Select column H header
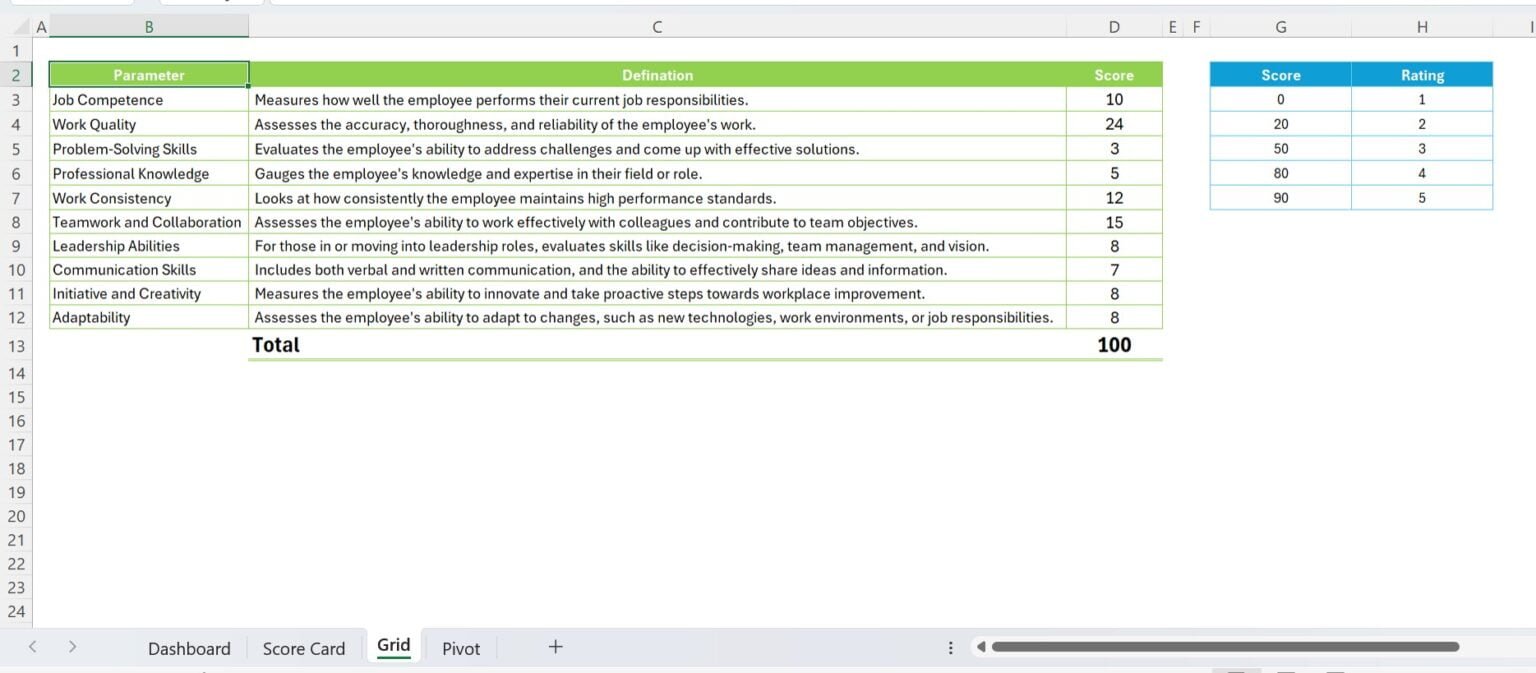 pyautogui.click(x=1421, y=26)
